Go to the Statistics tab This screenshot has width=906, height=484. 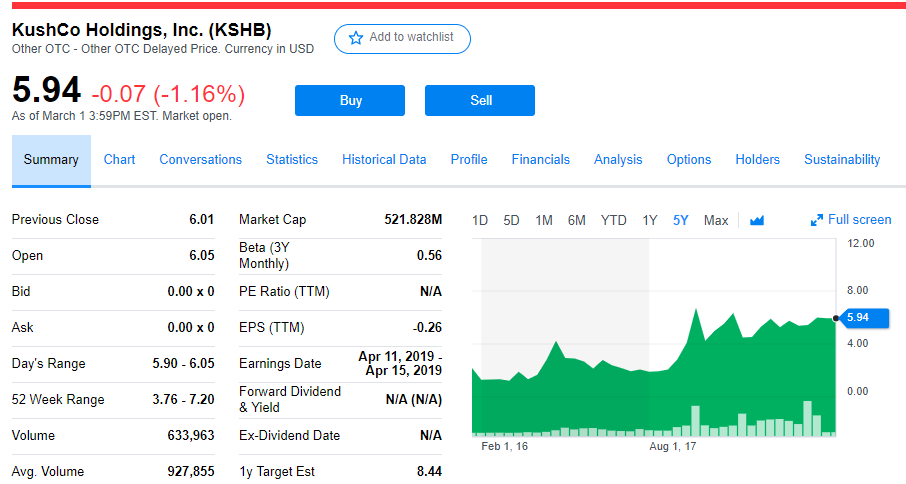coord(292,160)
